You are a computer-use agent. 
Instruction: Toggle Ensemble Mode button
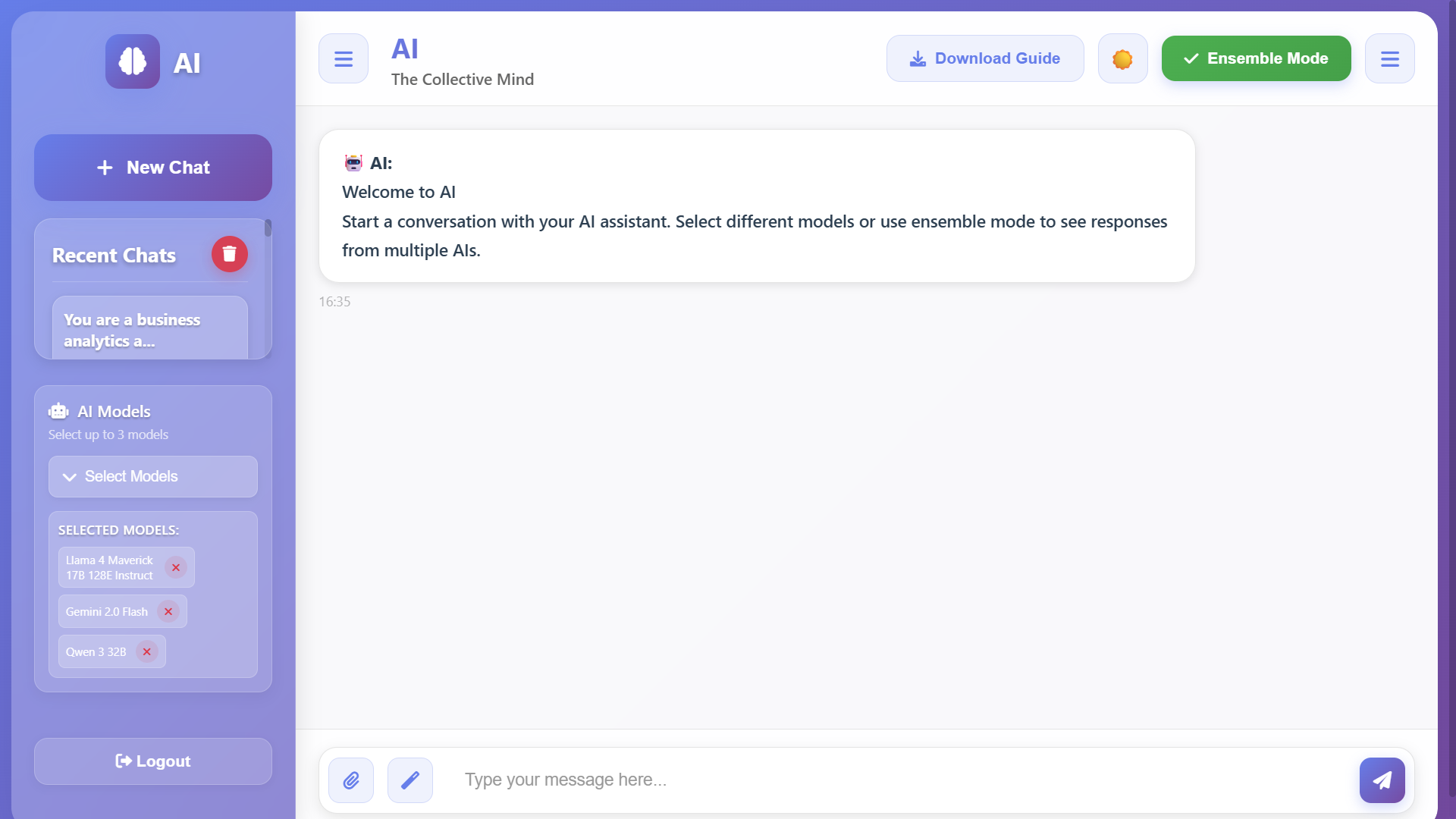[1257, 58]
